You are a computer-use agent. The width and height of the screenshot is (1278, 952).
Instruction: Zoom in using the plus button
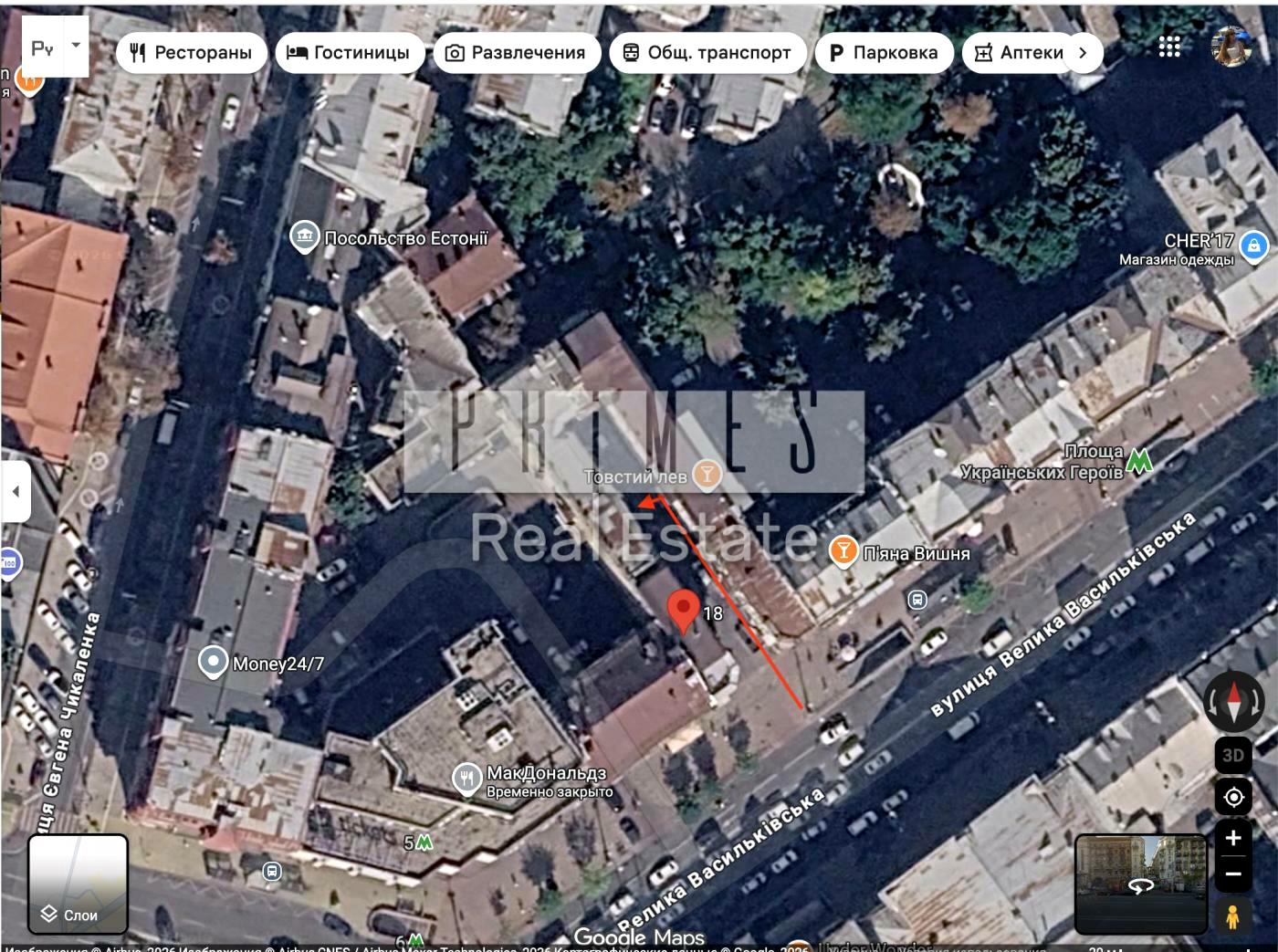point(1233,838)
